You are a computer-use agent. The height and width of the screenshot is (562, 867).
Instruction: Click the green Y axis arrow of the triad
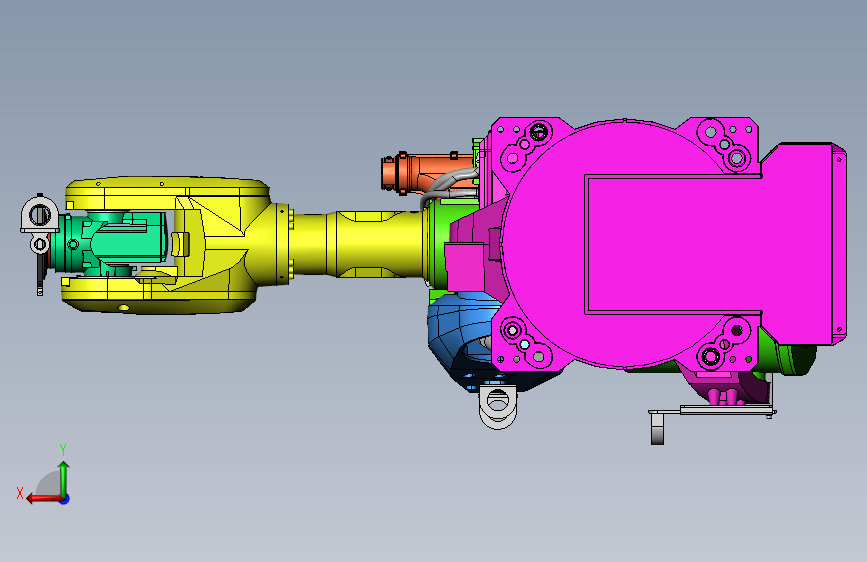tap(64, 478)
